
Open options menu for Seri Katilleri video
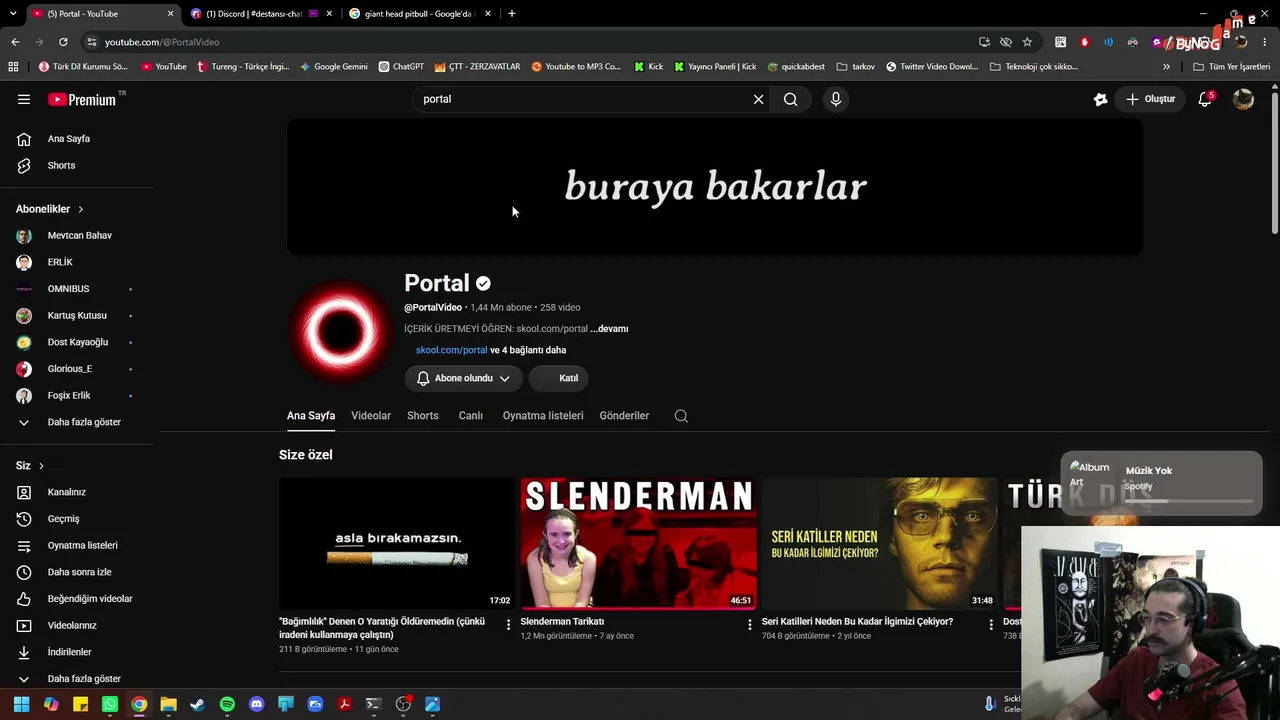991,625
